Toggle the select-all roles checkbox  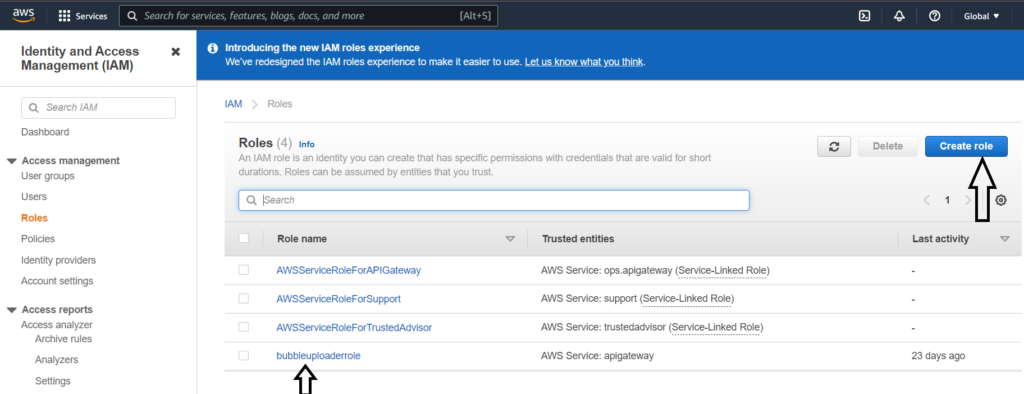click(x=244, y=238)
